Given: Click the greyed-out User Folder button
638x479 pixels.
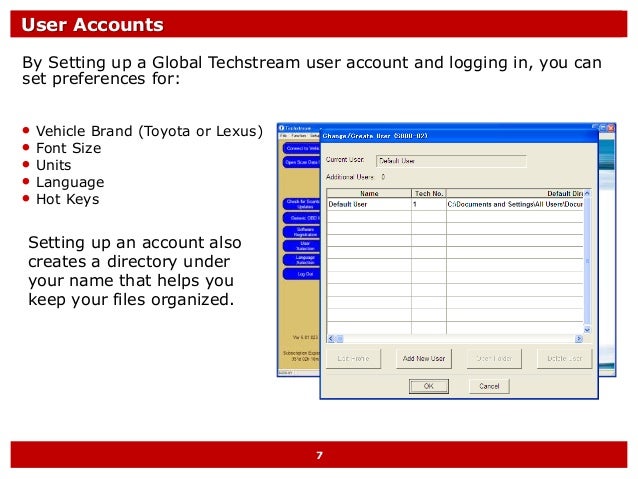Looking at the screenshot, I should 494,359.
